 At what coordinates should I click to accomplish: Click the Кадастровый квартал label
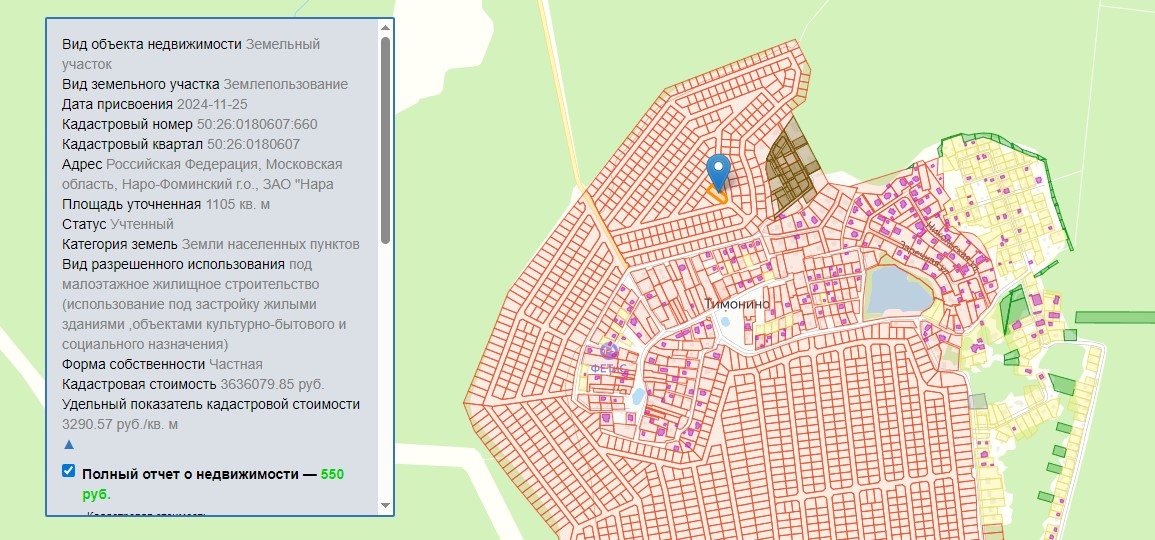(133, 144)
